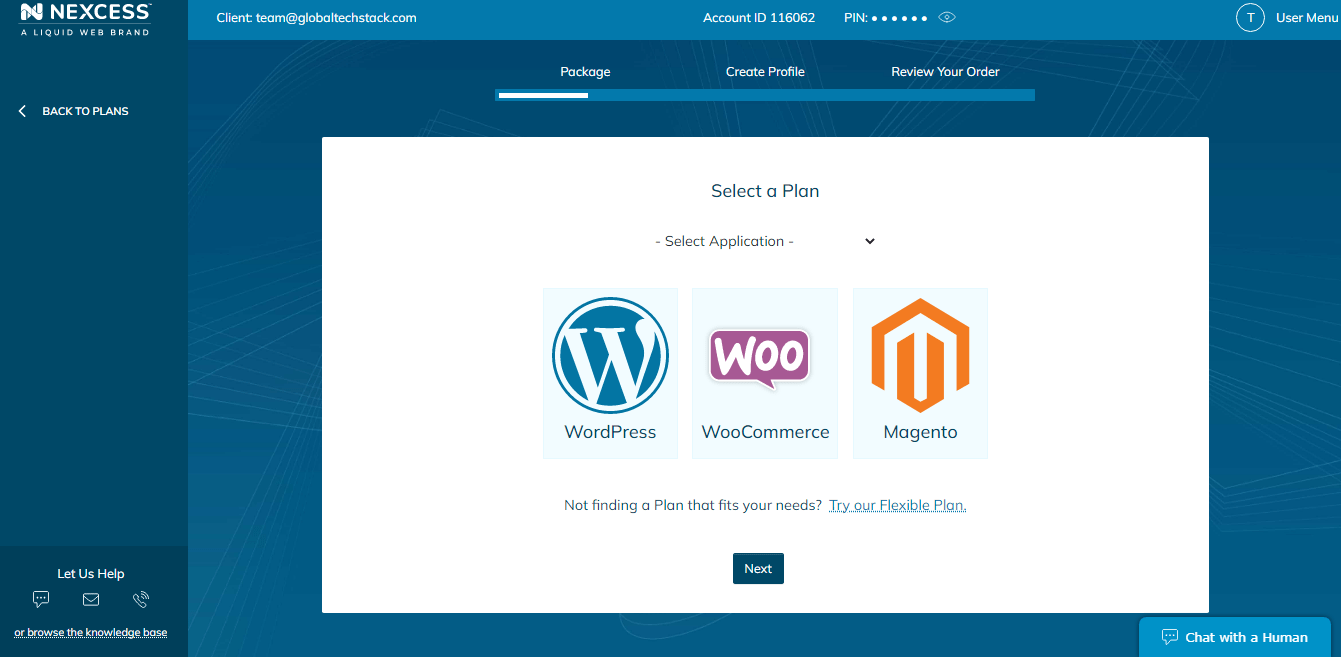Click the Nexcess logo
1341x657 pixels.
(x=86, y=19)
